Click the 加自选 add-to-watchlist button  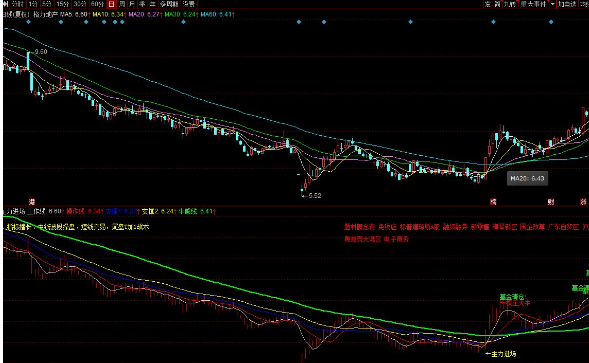(x=567, y=4)
